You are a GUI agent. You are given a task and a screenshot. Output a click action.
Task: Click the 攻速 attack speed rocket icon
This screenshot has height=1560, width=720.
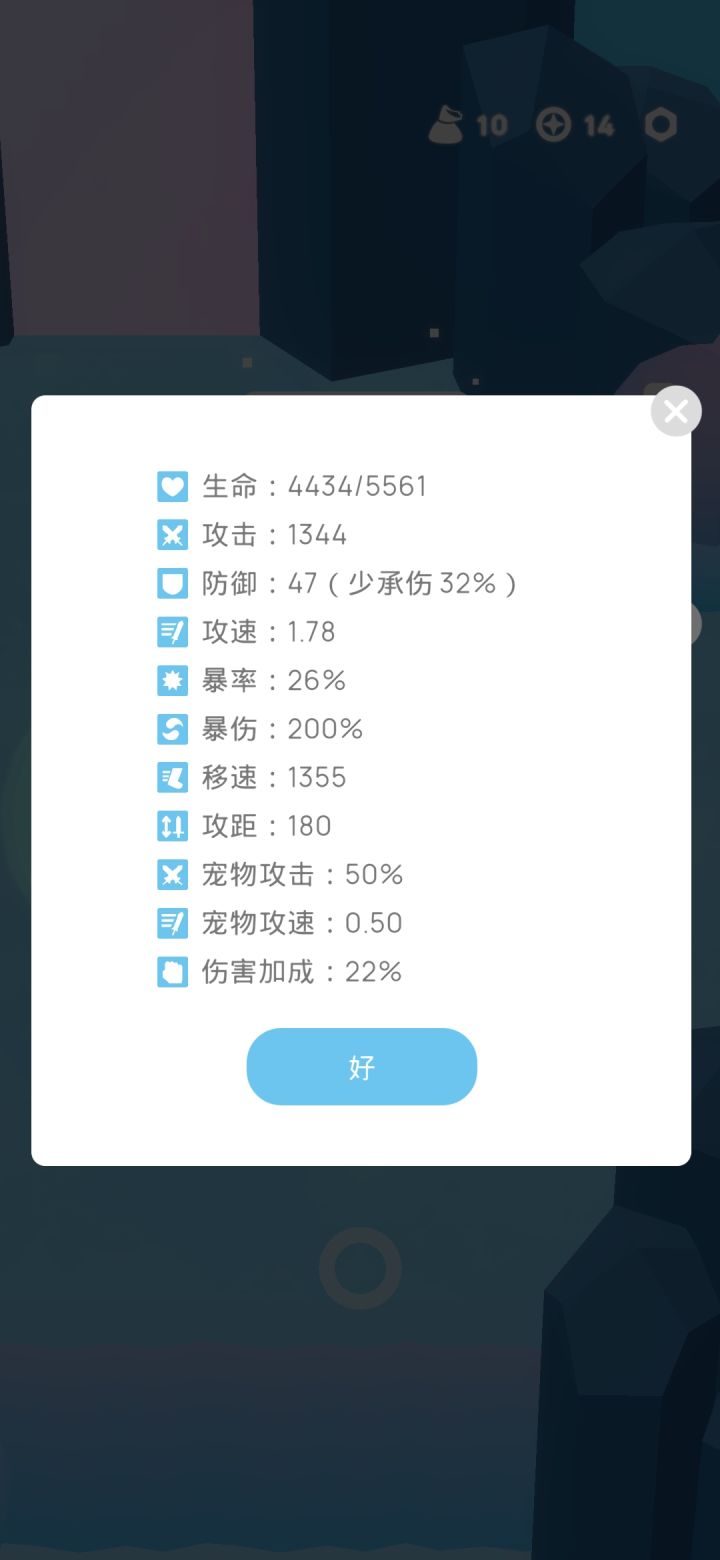point(172,632)
